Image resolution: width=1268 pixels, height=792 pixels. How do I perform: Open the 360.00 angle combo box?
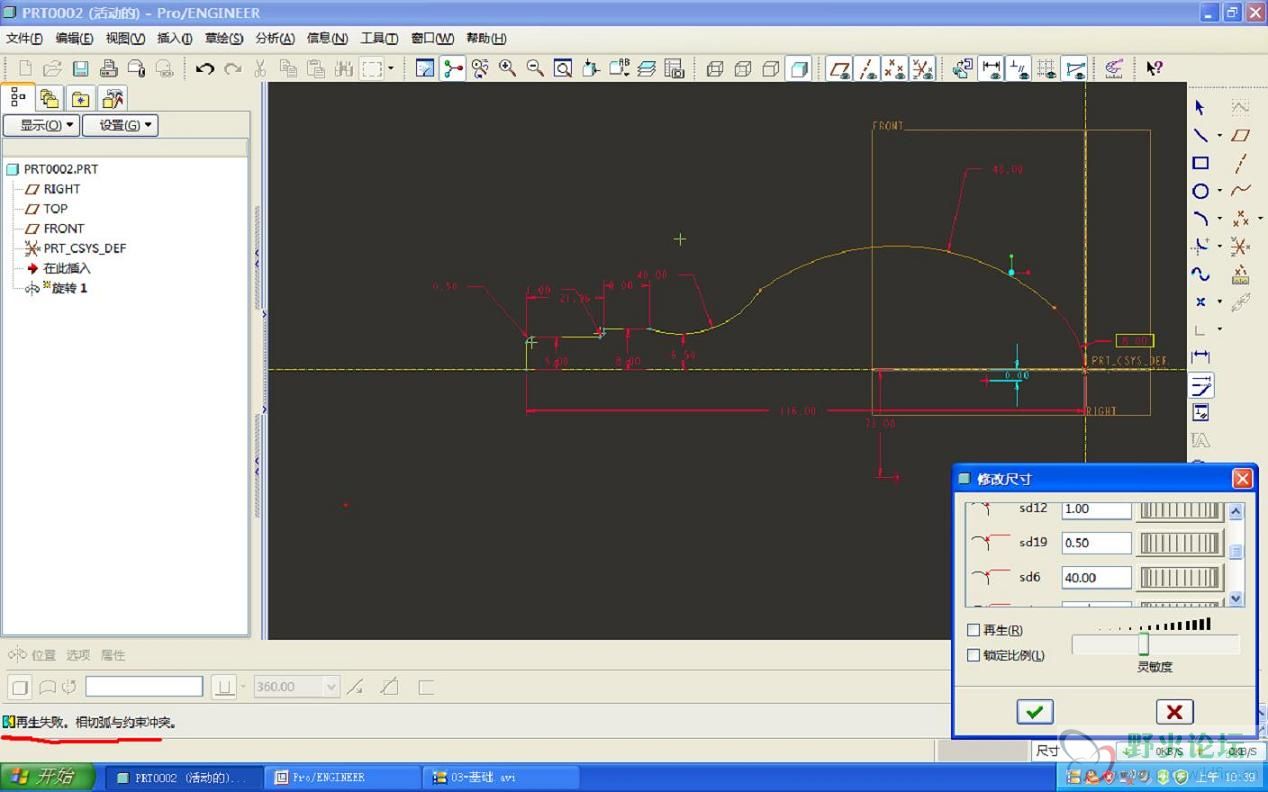(297, 687)
